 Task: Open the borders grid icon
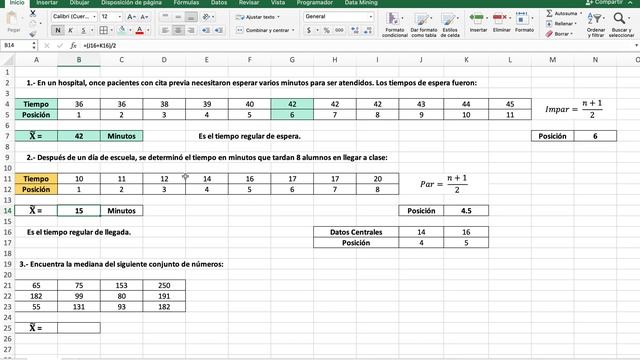click(104, 30)
